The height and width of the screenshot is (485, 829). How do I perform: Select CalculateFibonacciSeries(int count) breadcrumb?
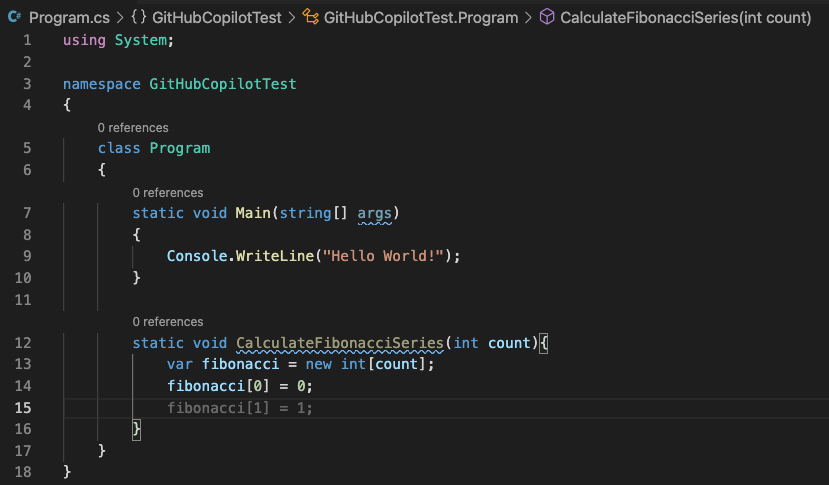click(686, 17)
